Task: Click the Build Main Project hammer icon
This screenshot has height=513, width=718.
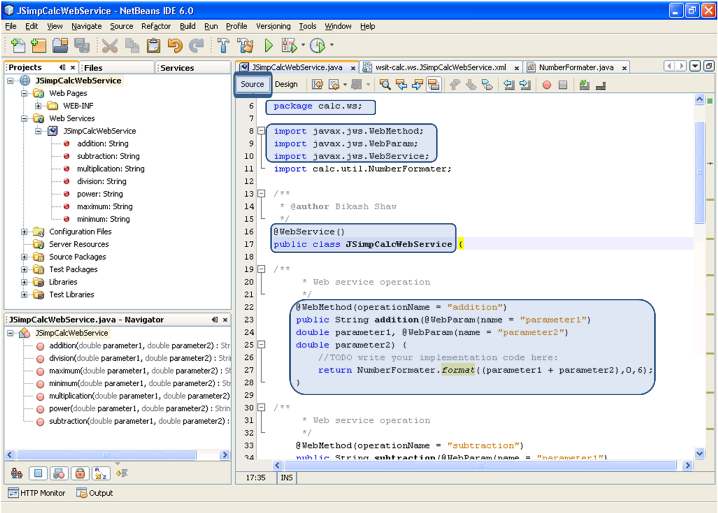Action: (x=221, y=46)
